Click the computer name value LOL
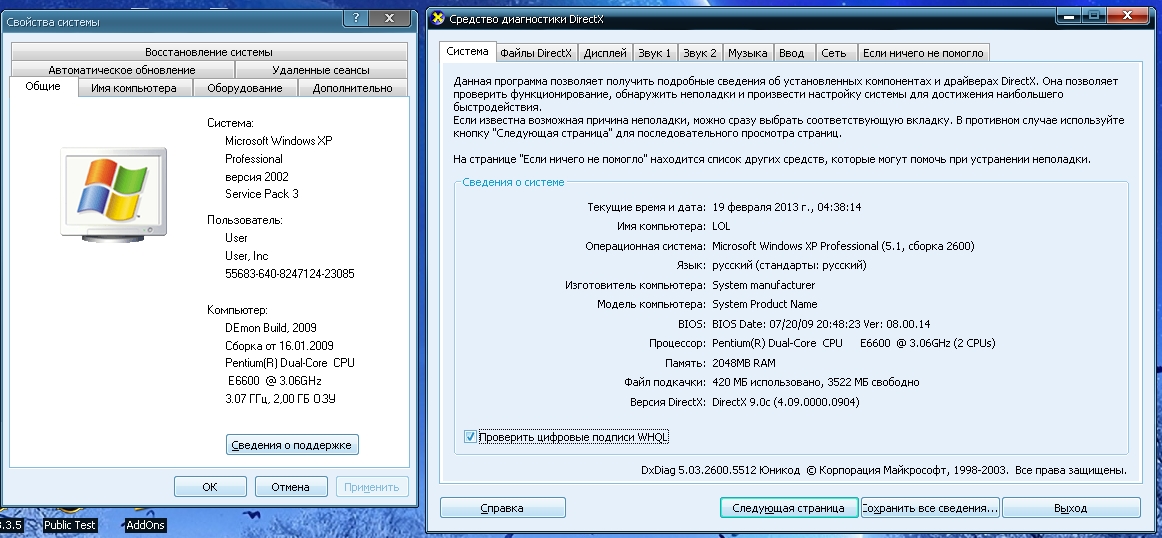 click(x=721, y=227)
